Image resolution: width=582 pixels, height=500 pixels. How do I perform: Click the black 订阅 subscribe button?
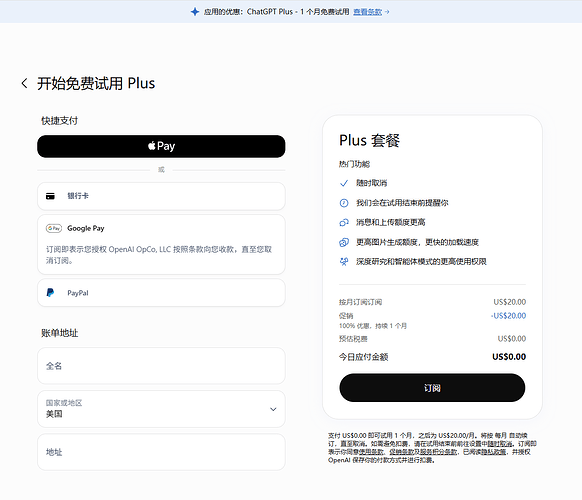[432, 388]
